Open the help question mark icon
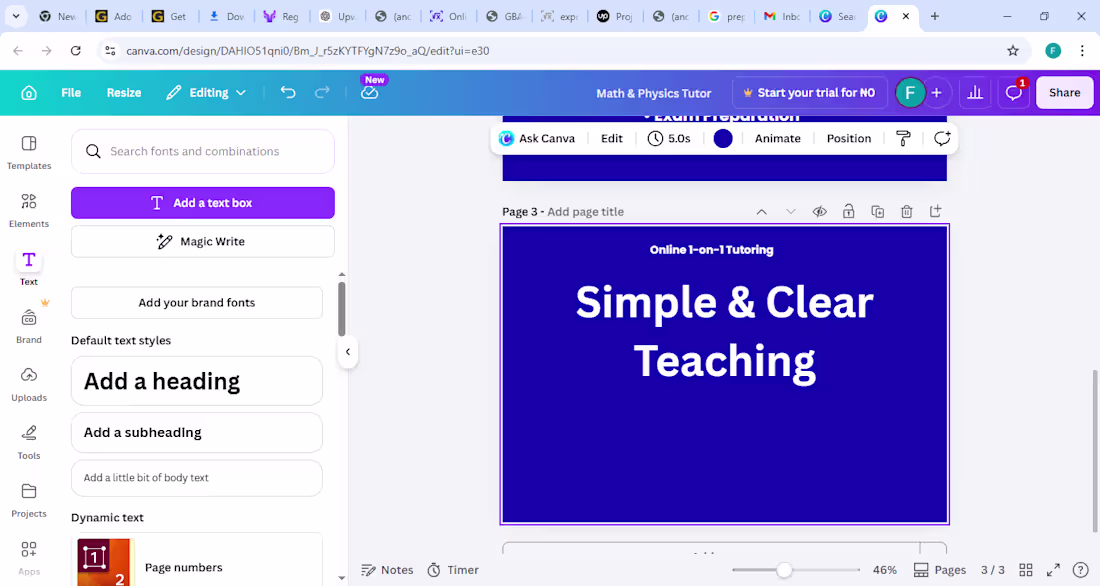Screen dimensions: 1100x586 coord(1080,570)
